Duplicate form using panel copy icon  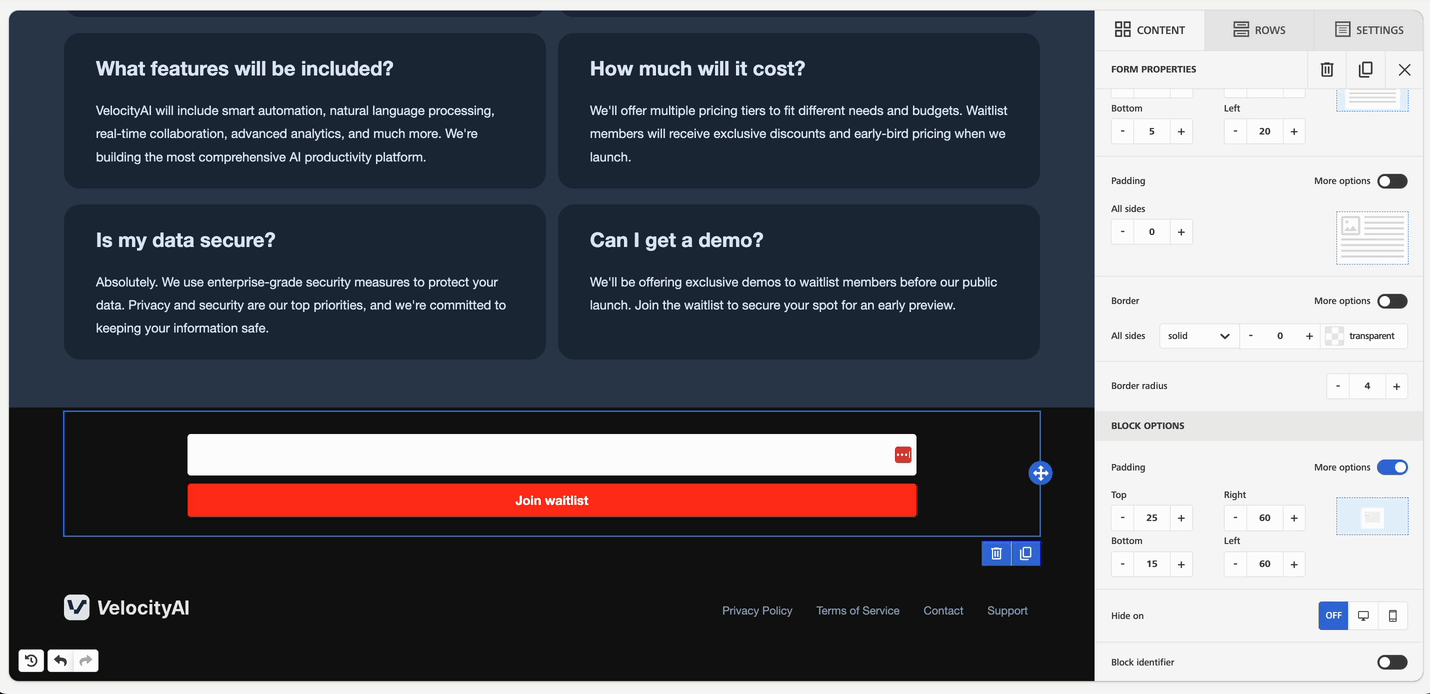pos(1365,70)
